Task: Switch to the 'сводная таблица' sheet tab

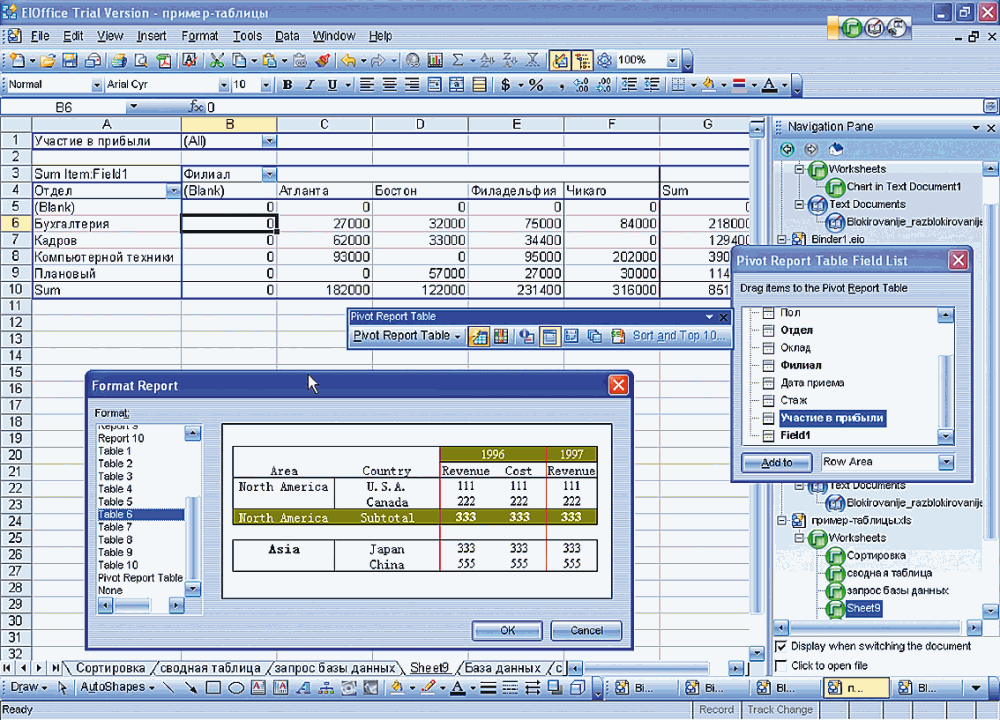Action: coord(210,668)
